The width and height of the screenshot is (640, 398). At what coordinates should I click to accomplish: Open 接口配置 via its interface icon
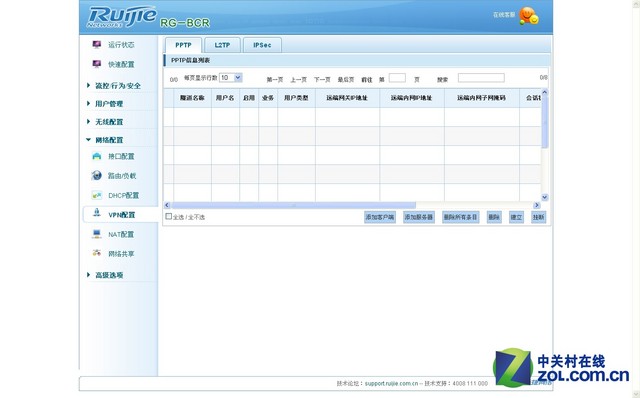(x=97, y=156)
